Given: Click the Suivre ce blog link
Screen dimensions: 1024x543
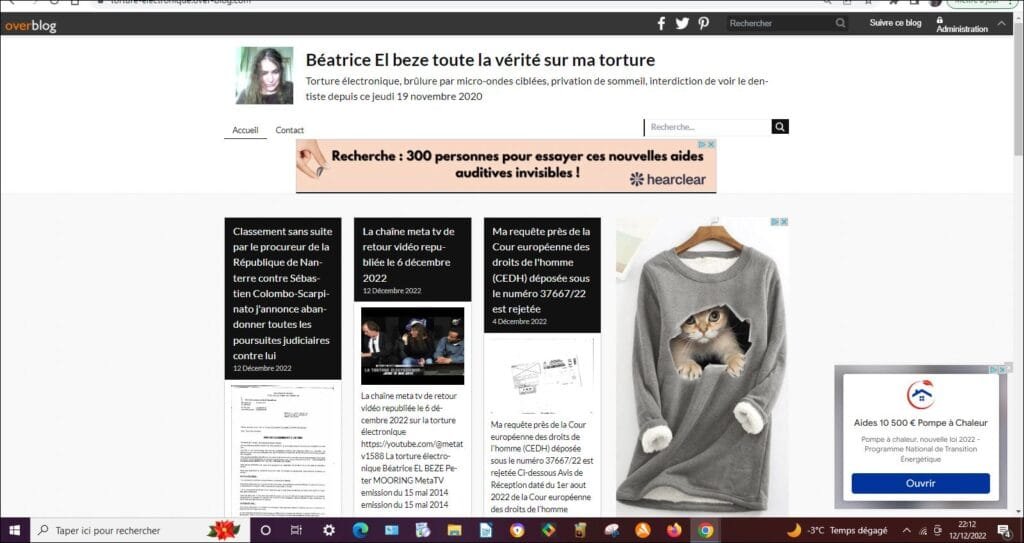Looking at the screenshot, I should coord(895,23).
